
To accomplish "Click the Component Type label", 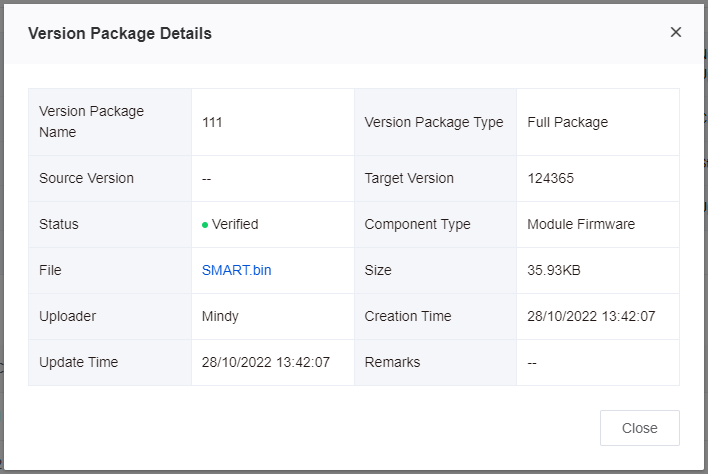I will click(x=417, y=224).
